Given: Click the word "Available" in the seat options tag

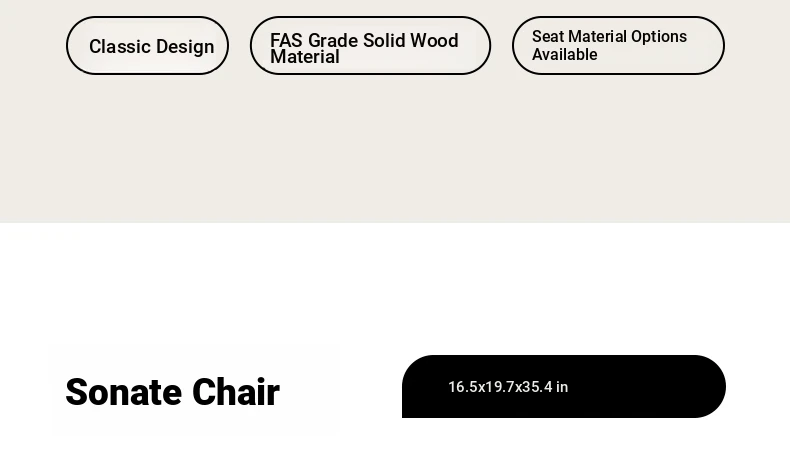Looking at the screenshot, I should (565, 54).
